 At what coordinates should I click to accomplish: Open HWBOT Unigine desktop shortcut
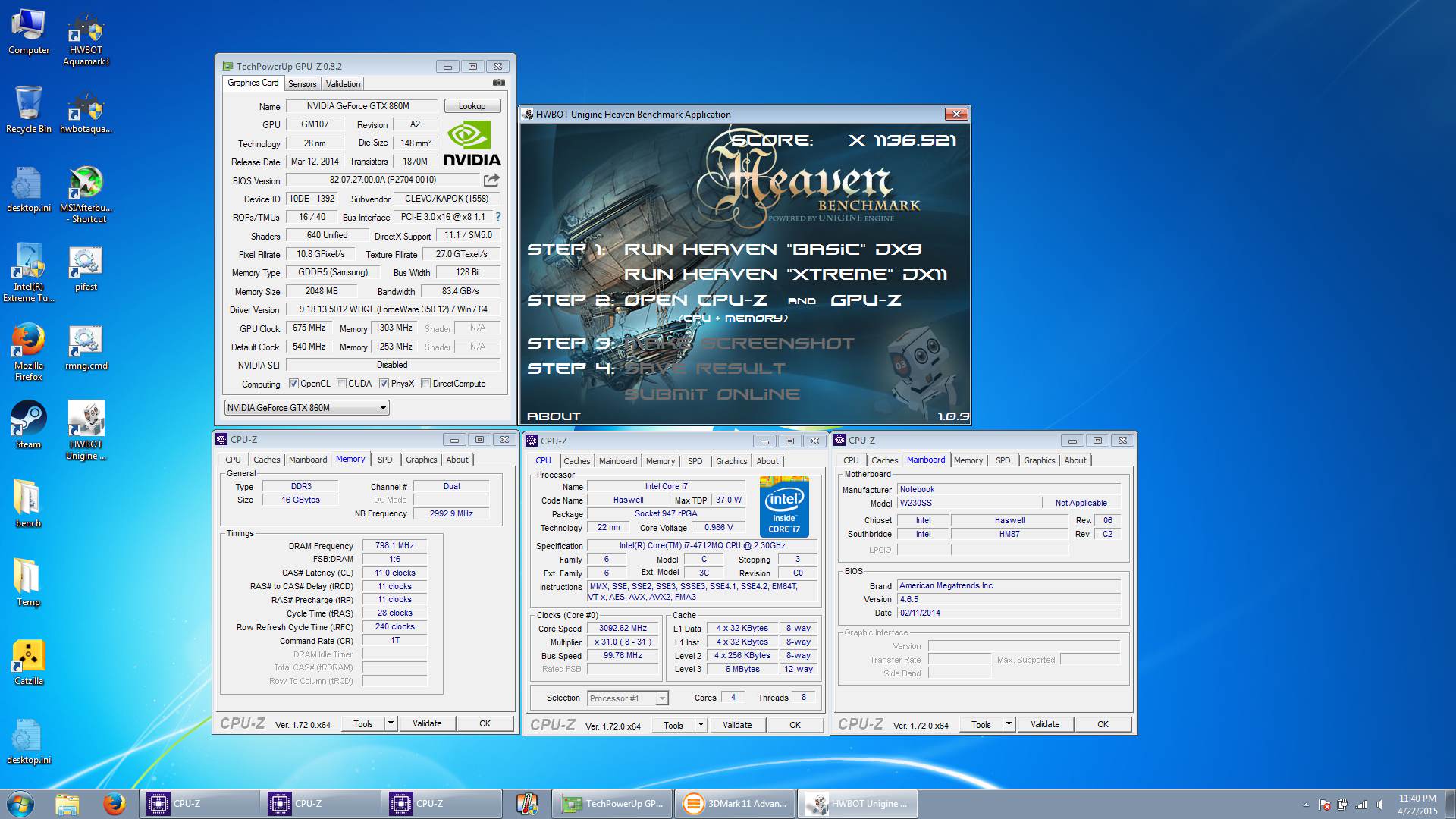(86, 431)
